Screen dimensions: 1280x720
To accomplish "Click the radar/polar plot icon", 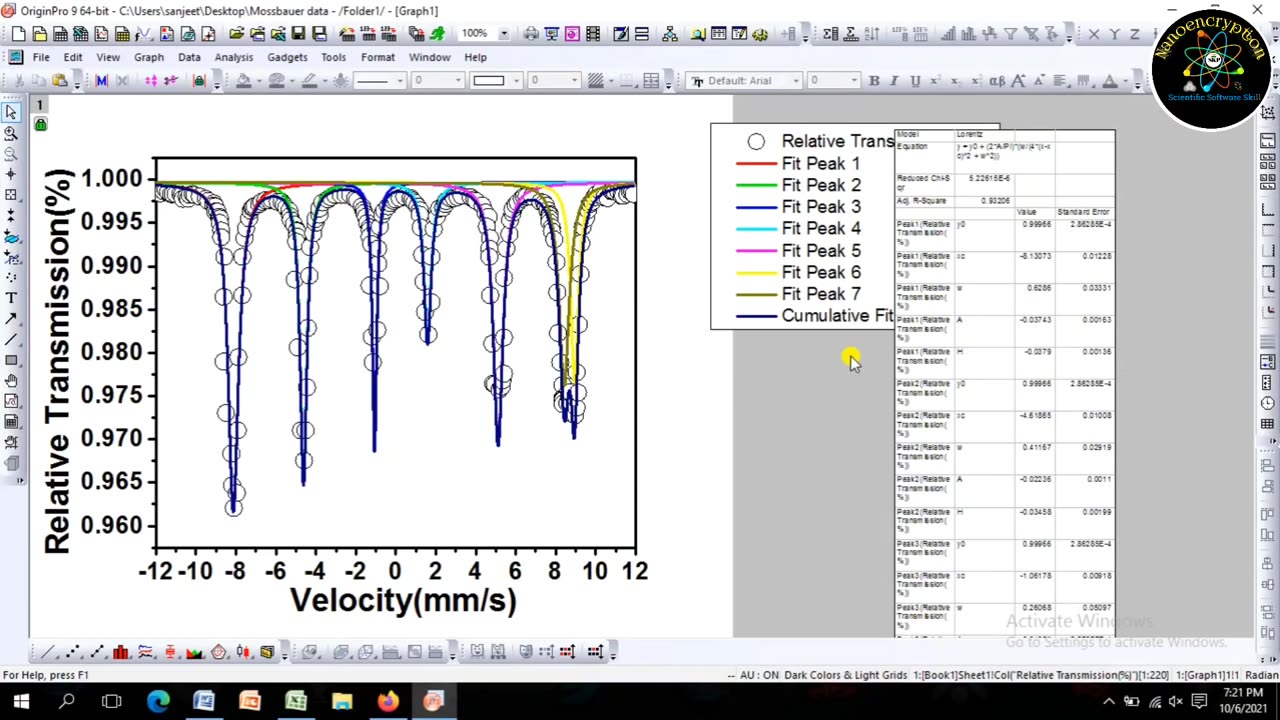I will tap(218, 652).
